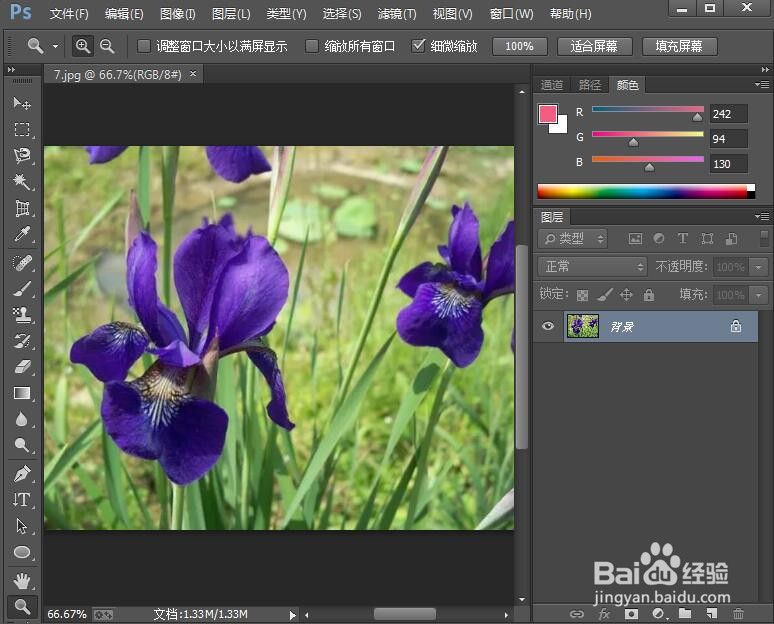Image resolution: width=774 pixels, height=624 pixels.
Task: Select the Gradient tool
Action: [x=22, y=393]
